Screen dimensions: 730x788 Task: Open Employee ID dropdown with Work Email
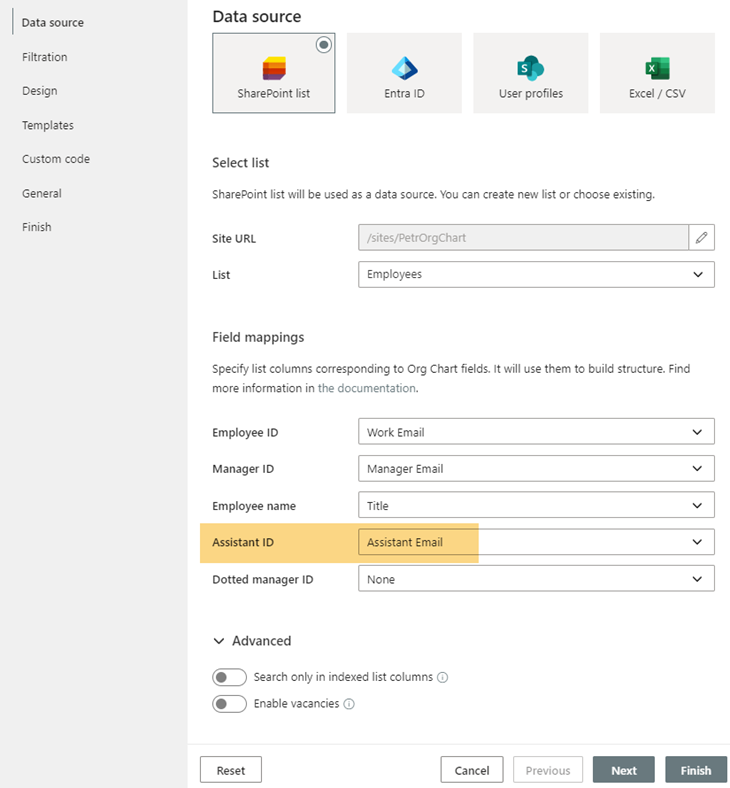click(536, 432)
